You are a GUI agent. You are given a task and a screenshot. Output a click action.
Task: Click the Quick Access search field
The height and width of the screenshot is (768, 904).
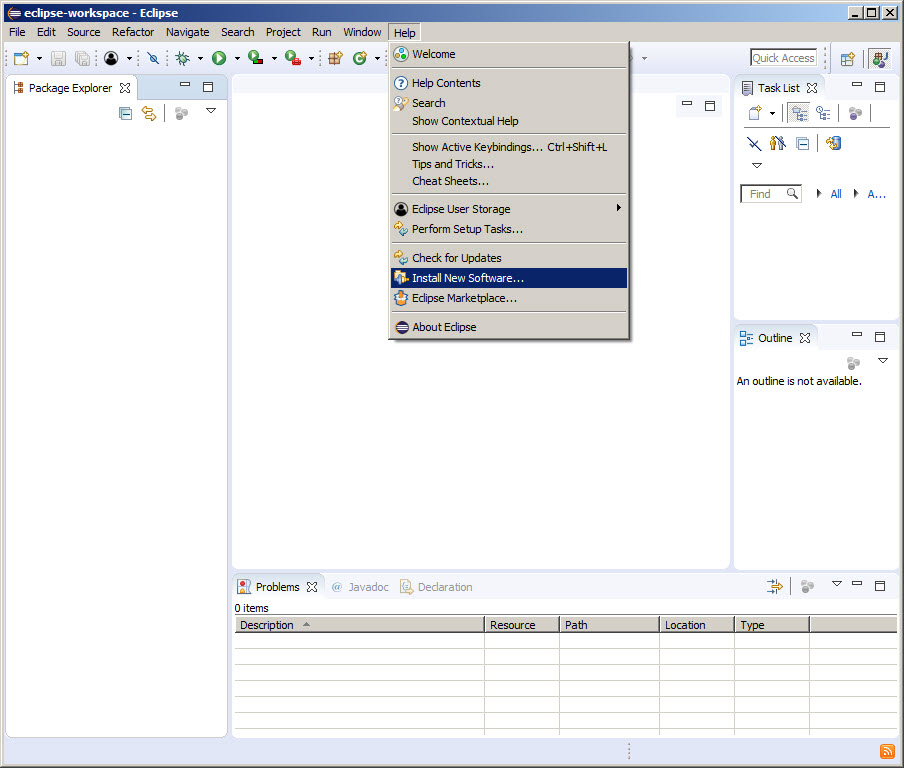(783, 58)
